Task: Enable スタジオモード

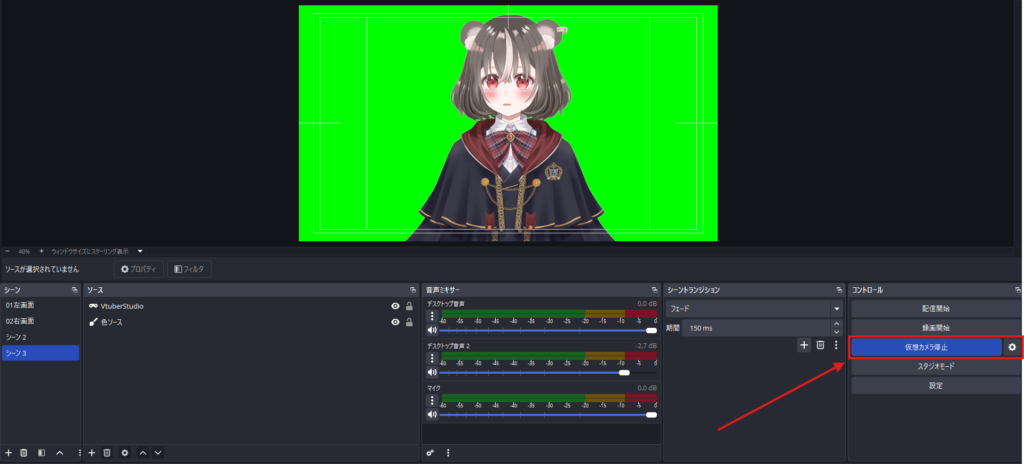Action: coord(936,367)
